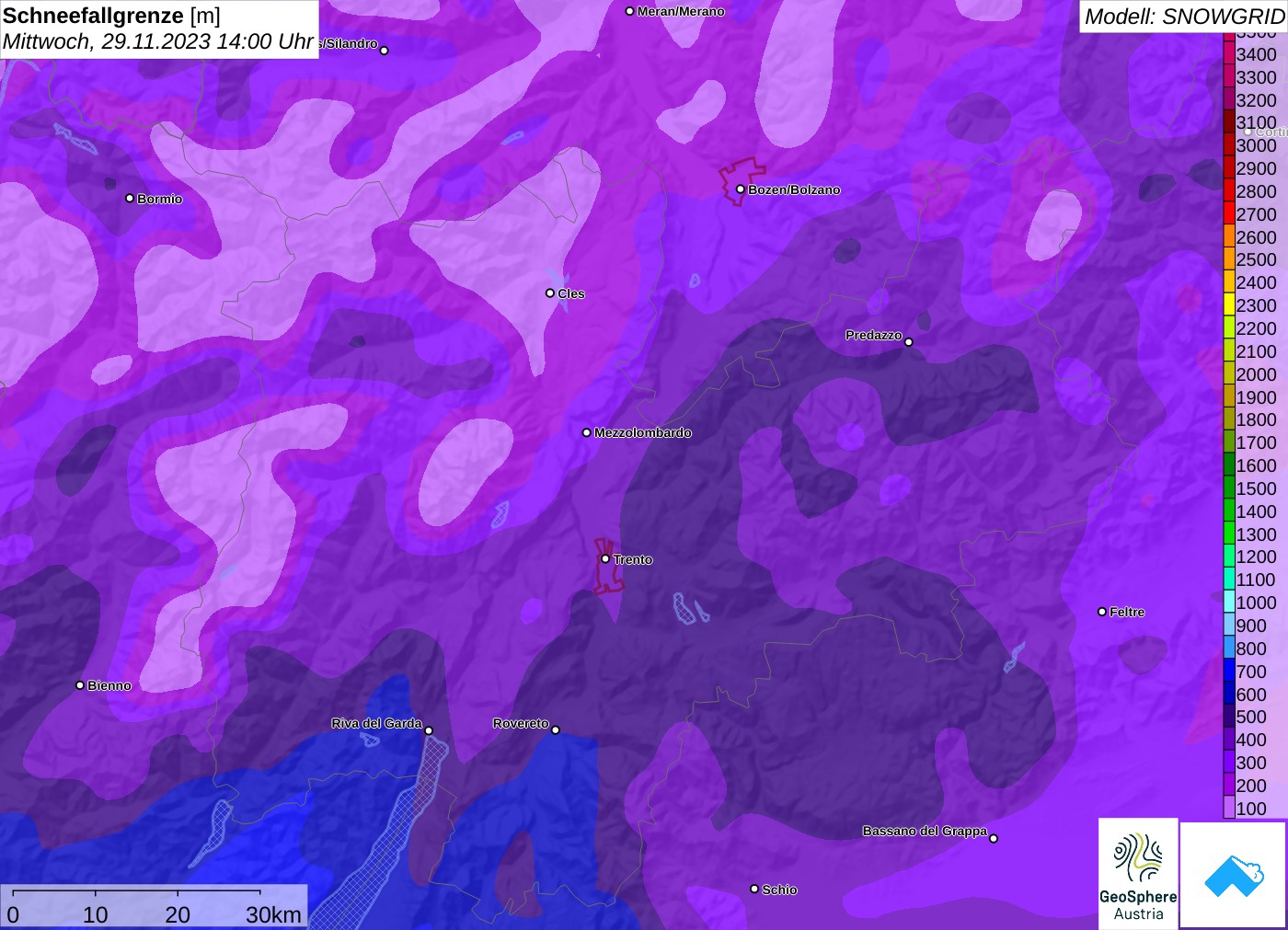Viewport: 1288px width, 930px height.
Task: Click the 10 scale bar tick label
Action: (x=95, y=914)
